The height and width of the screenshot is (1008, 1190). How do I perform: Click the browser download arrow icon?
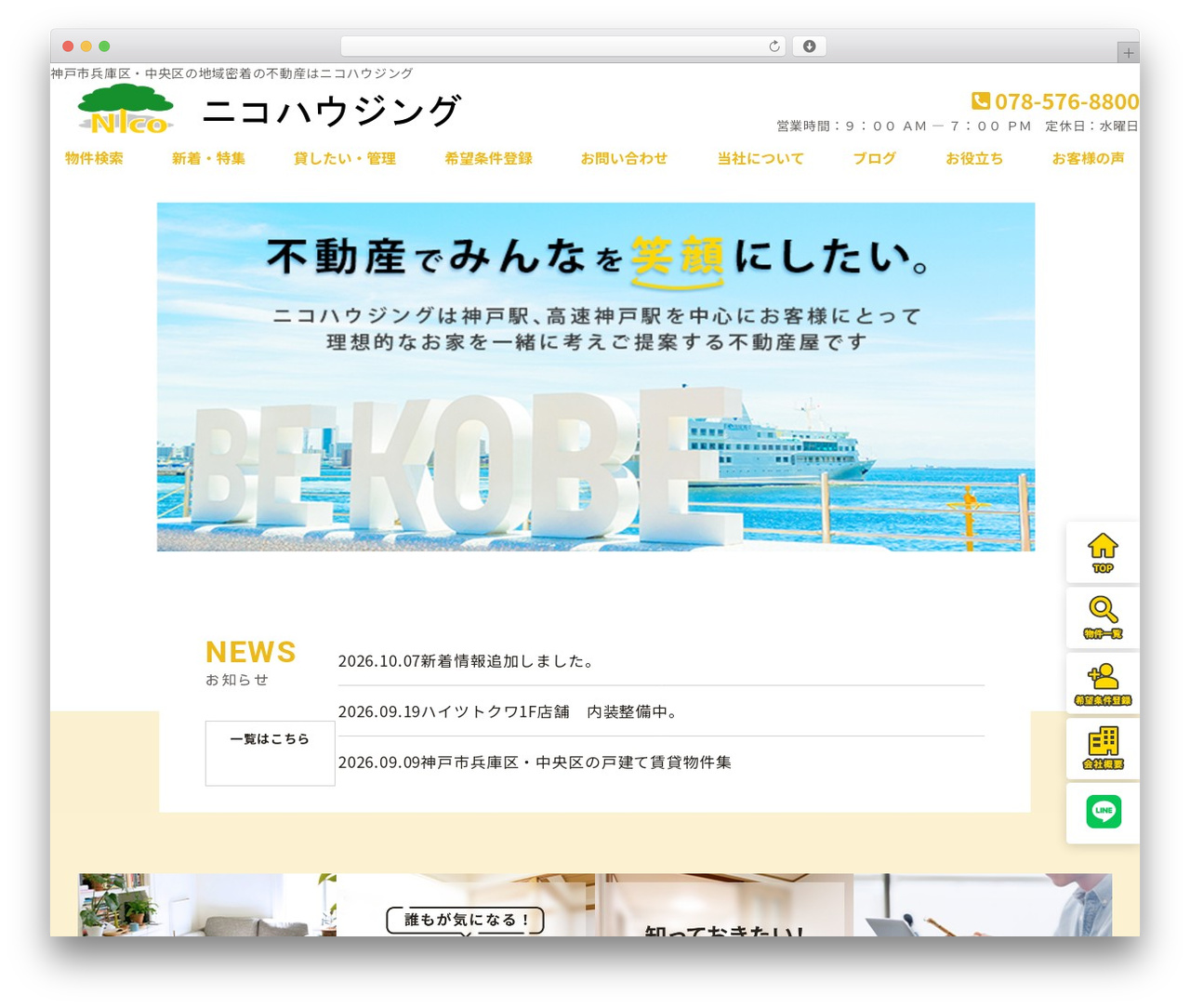point(809,46)
